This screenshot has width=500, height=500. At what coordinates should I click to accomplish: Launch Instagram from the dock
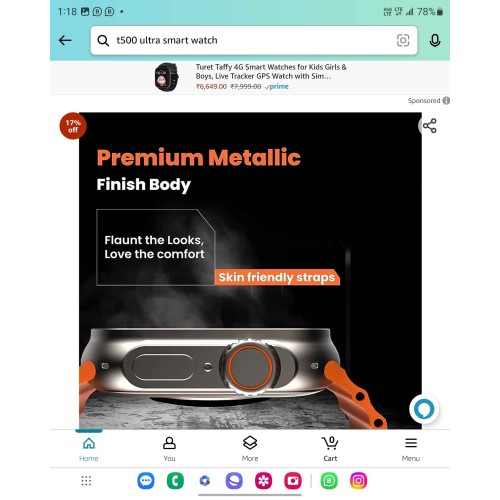[358, 481]
